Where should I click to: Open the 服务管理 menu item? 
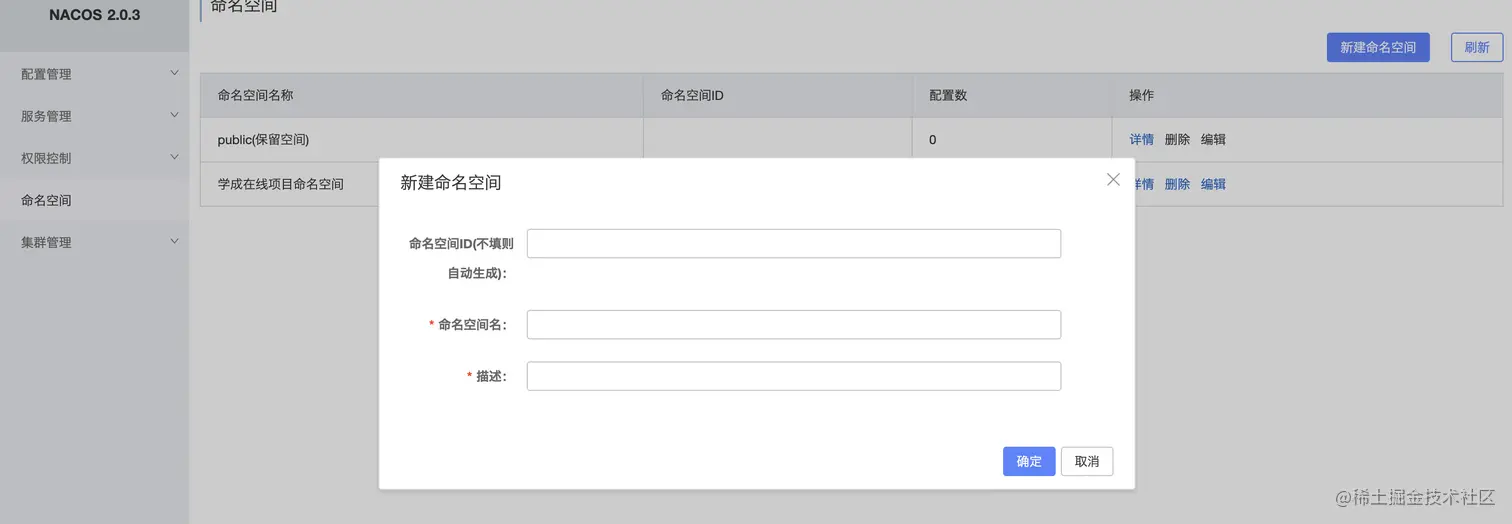coord(46,116)
